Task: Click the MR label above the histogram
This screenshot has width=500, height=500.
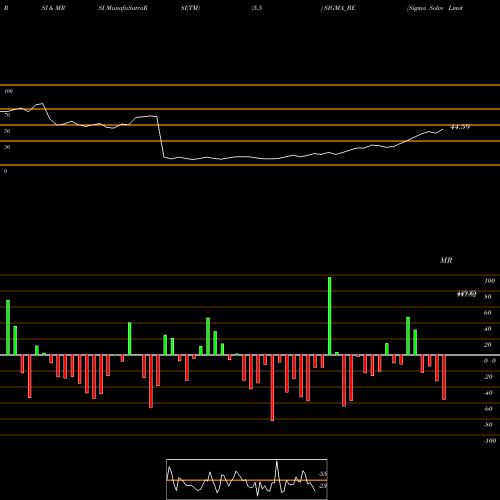Action: [446, 260]
